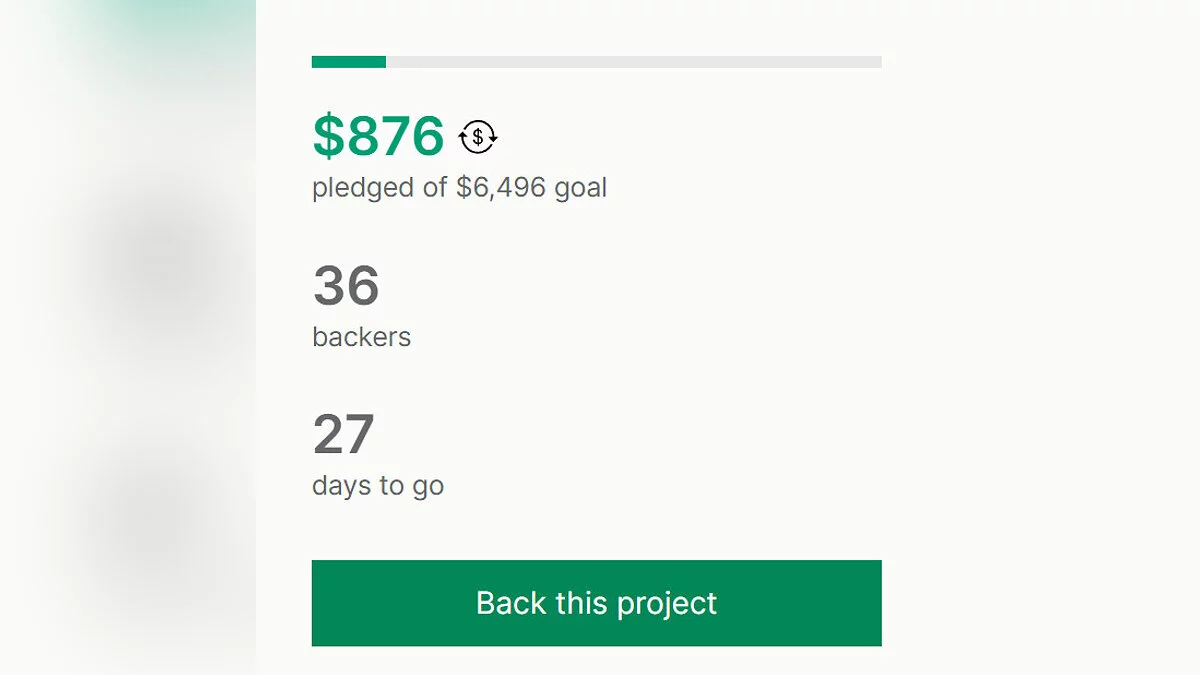The image size is (1200, 675).
Task: Click the currency conversion icon beside $876
Action: pos(478,136)
